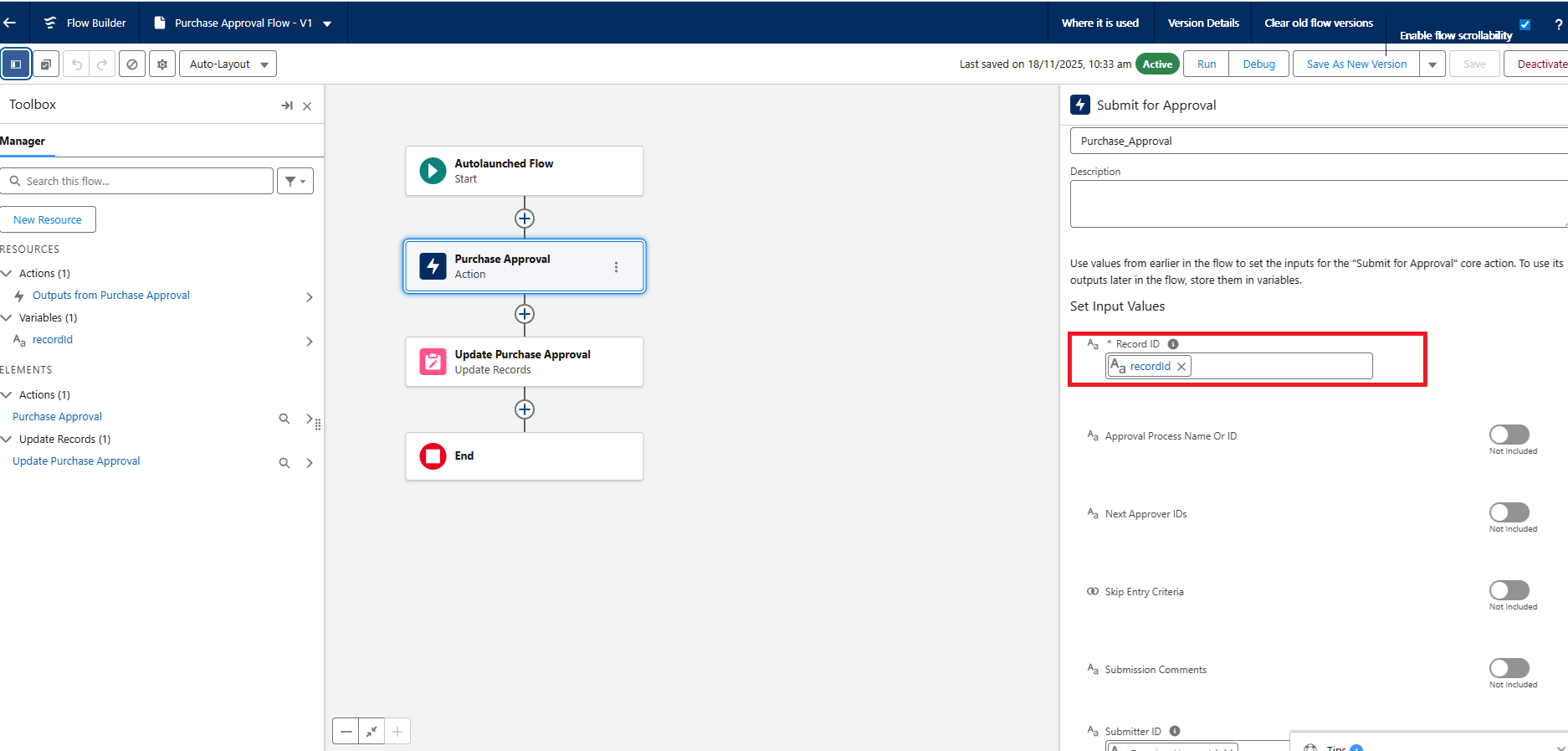Close the Toolbox panel
This screenshot has width=1568, height=751.
307,106
